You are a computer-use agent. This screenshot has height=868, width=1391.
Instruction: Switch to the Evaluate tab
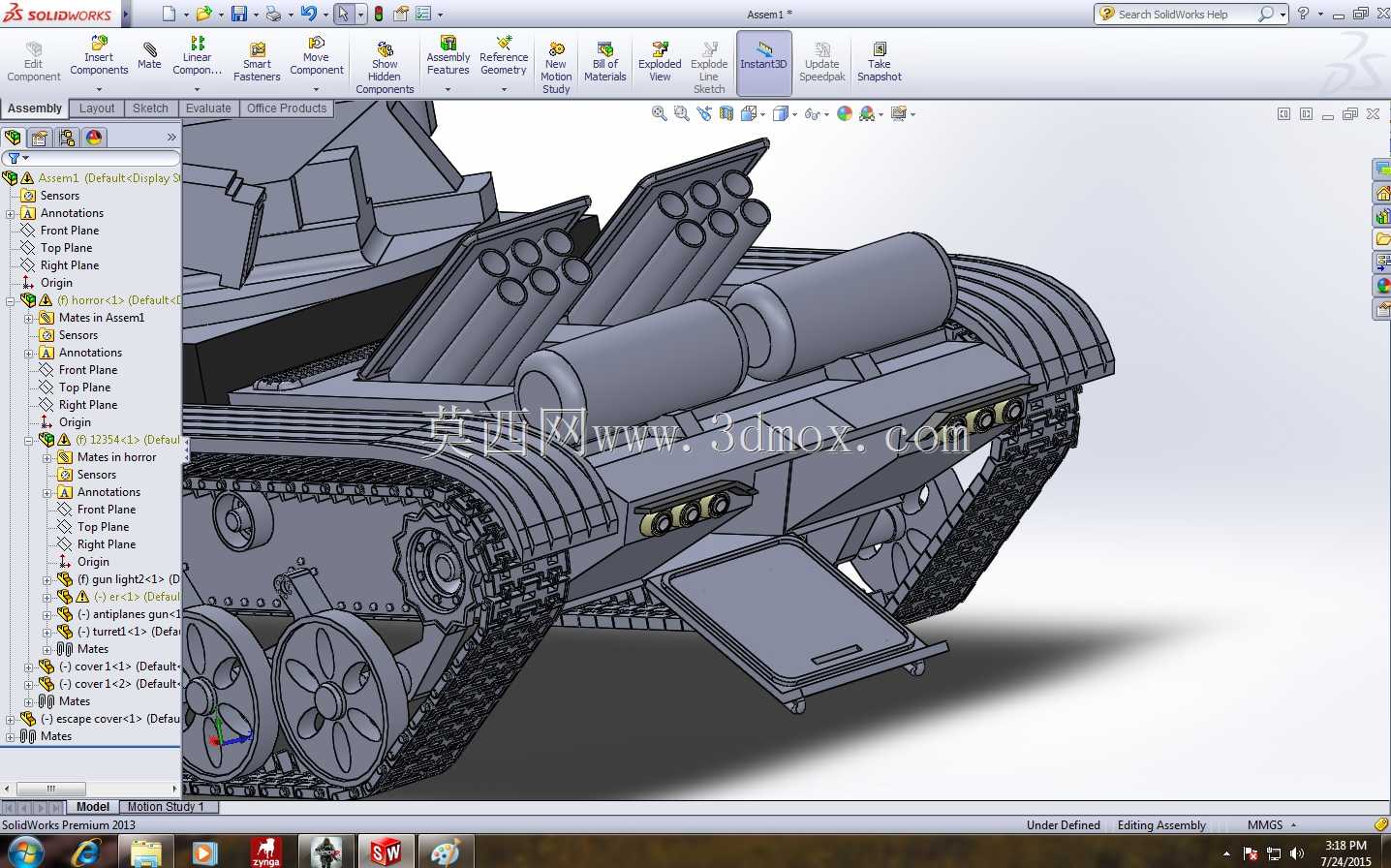(208, 108)
